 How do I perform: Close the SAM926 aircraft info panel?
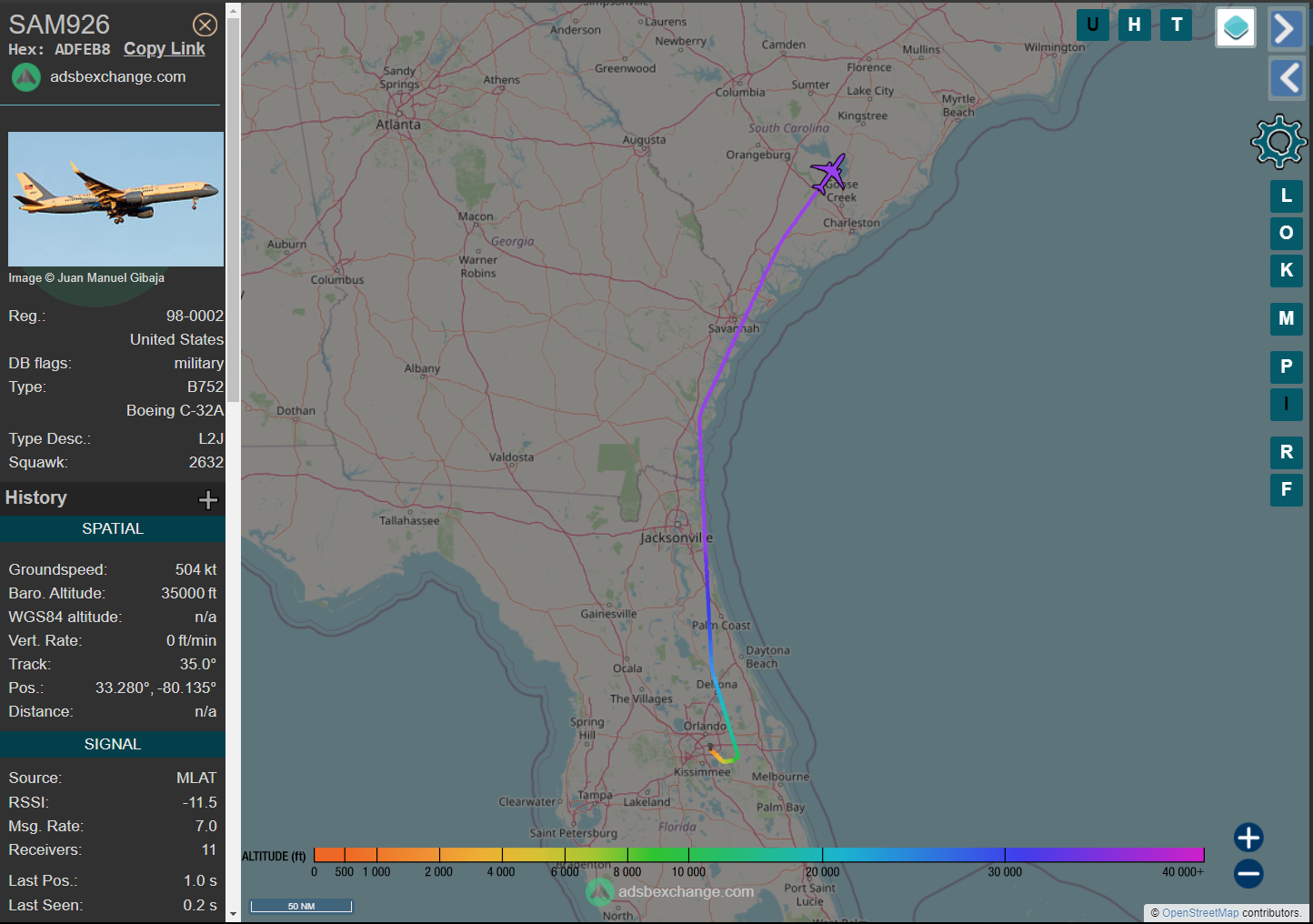coord(205,25)
